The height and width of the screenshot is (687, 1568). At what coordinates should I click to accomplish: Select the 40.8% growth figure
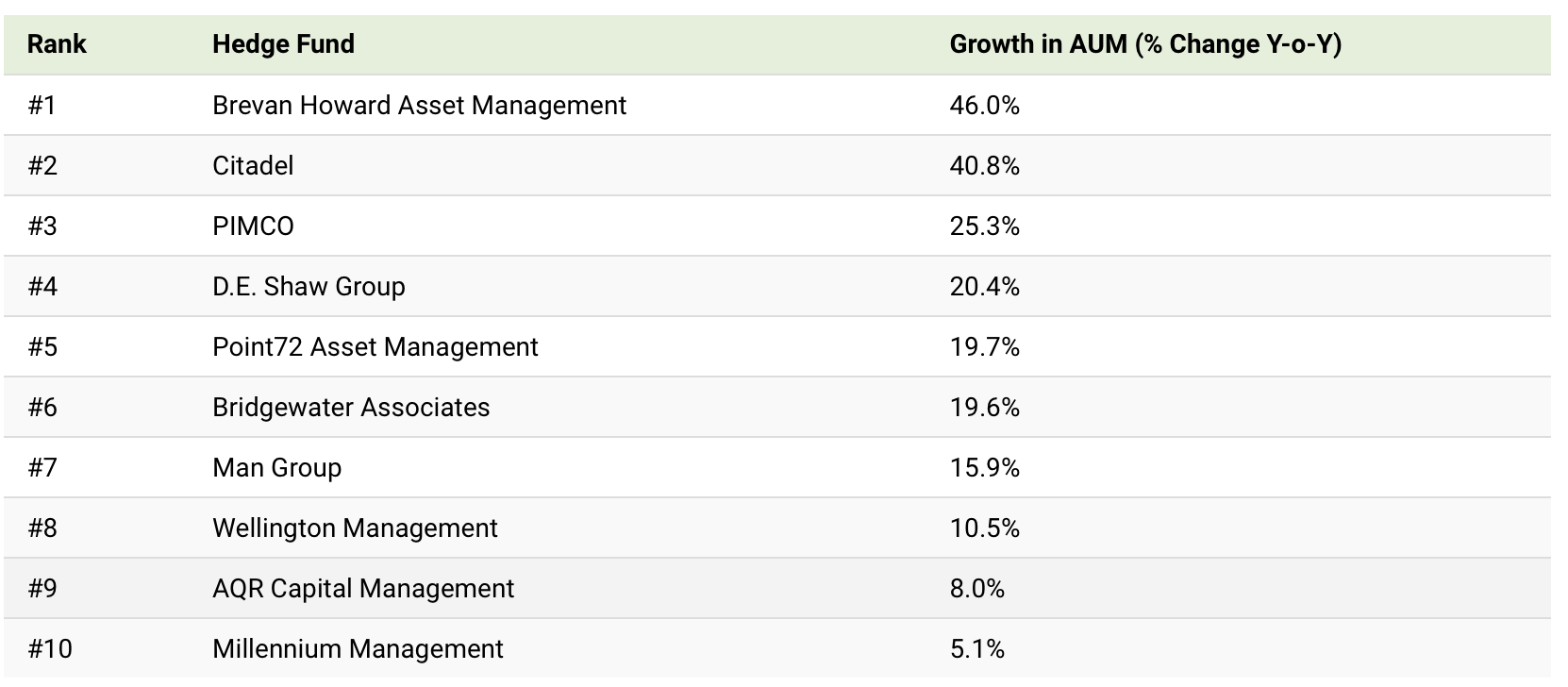point(984,166)
